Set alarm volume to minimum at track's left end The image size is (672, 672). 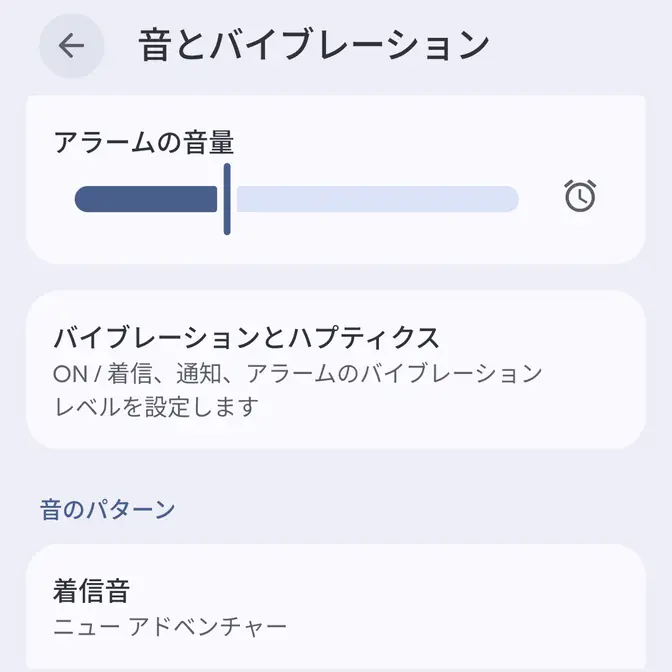(80, 199)
